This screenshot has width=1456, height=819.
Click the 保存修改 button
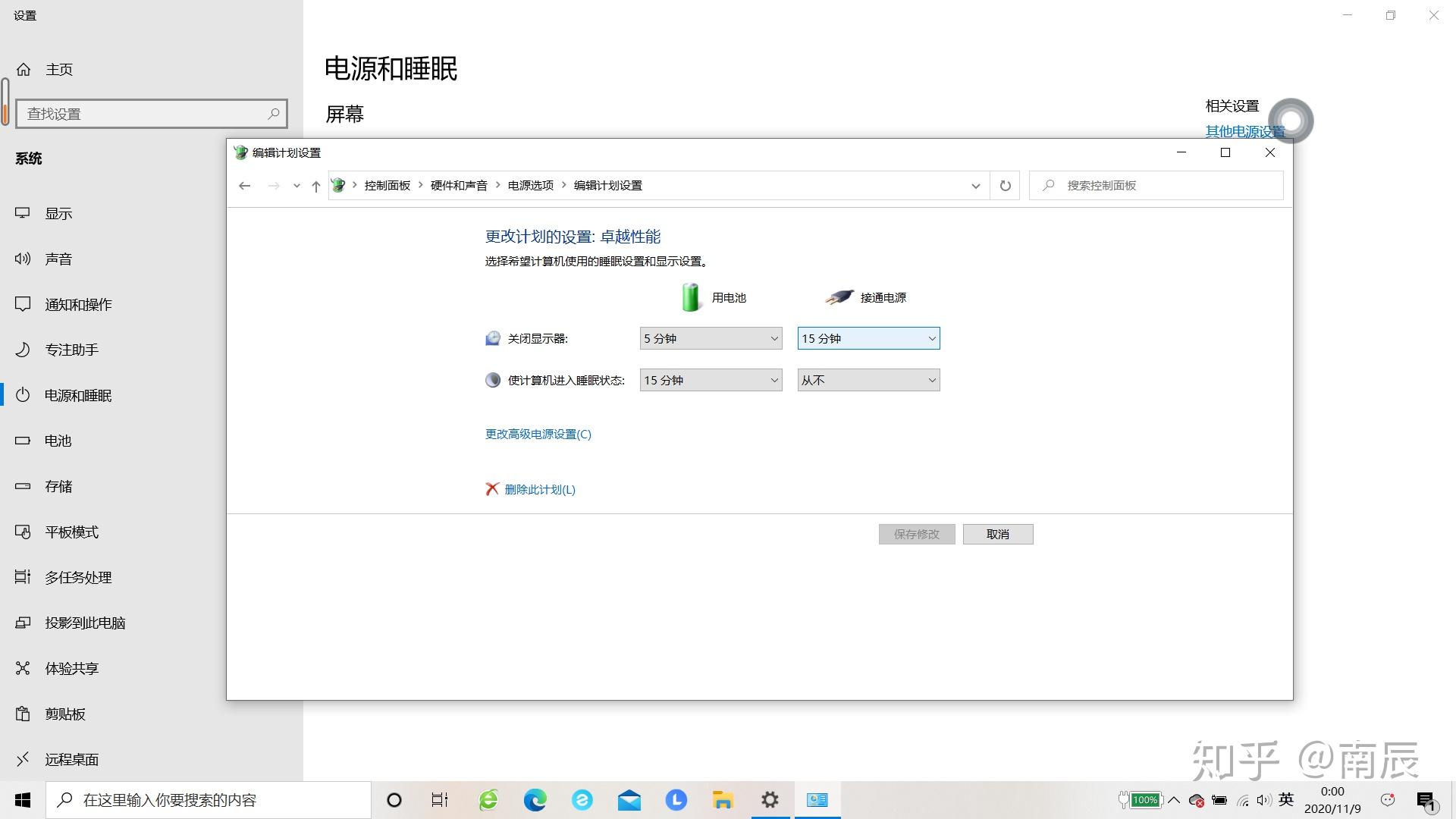(x=917, y=534)
